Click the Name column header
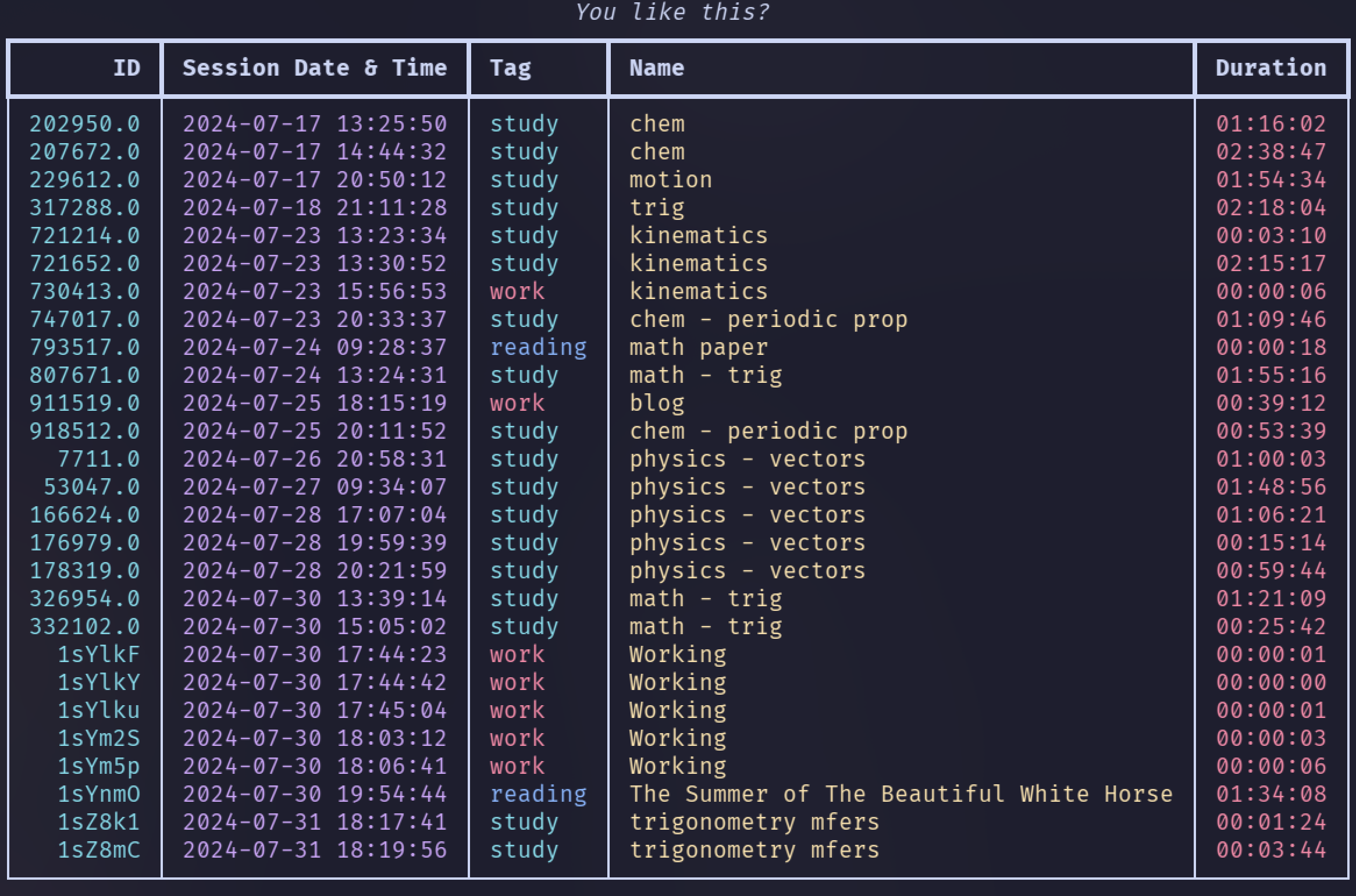Image resolution: width=1356 pixels, height=896 pixels. click(657, 68)
